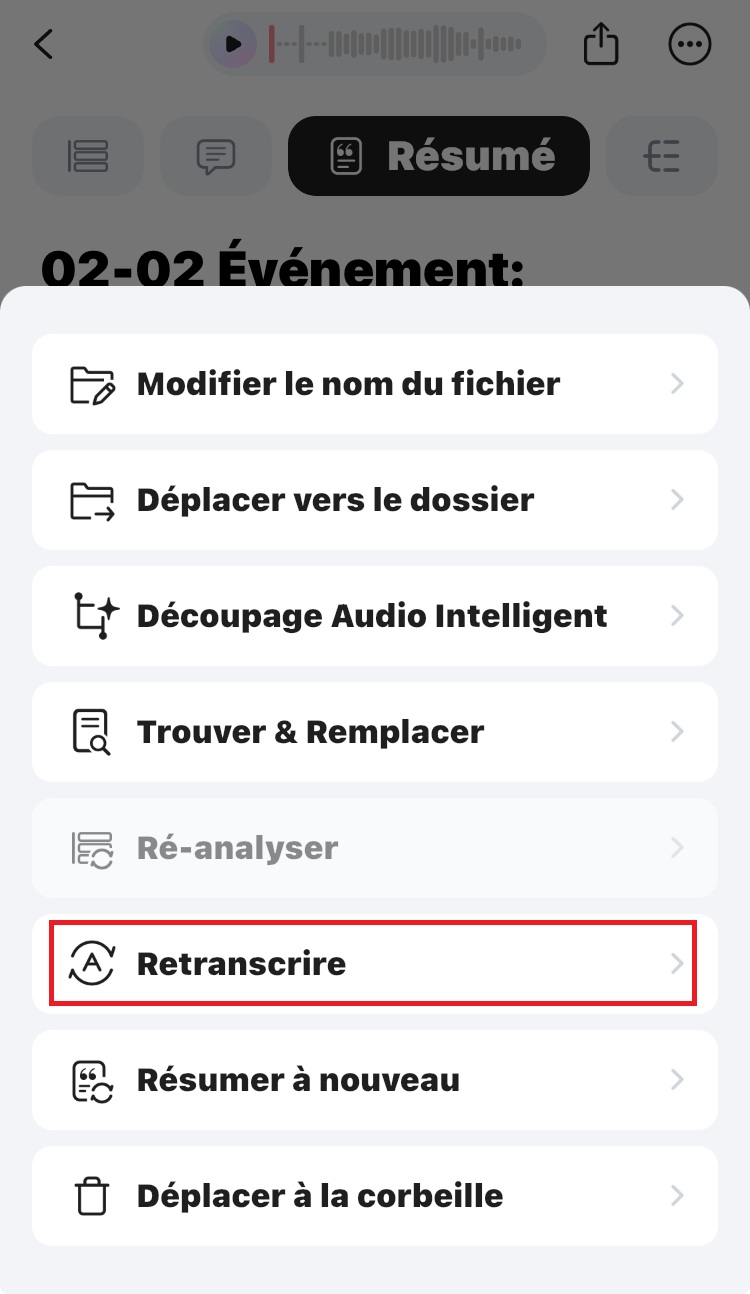This screenshot has height=1294, width=750.
Task: Click the Retranscrire refresh icon
Action: (92, 964)
